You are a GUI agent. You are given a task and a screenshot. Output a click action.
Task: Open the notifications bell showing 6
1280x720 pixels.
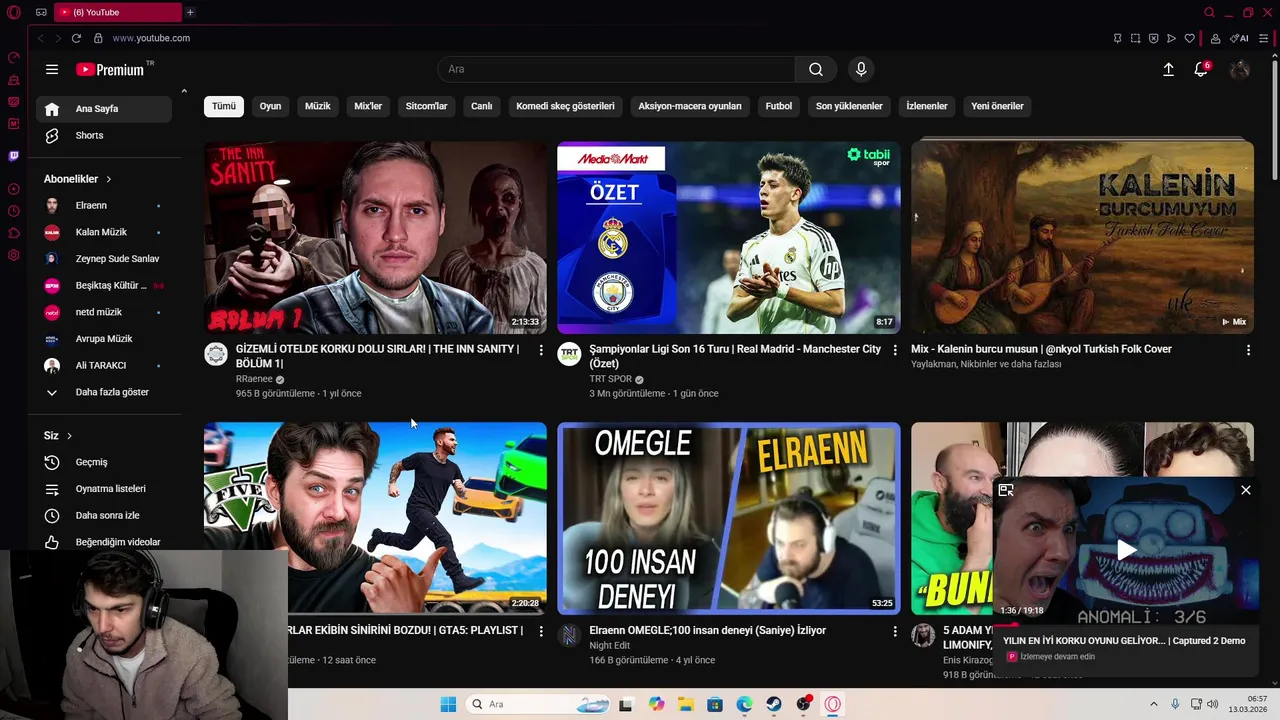coord(1201,69)
